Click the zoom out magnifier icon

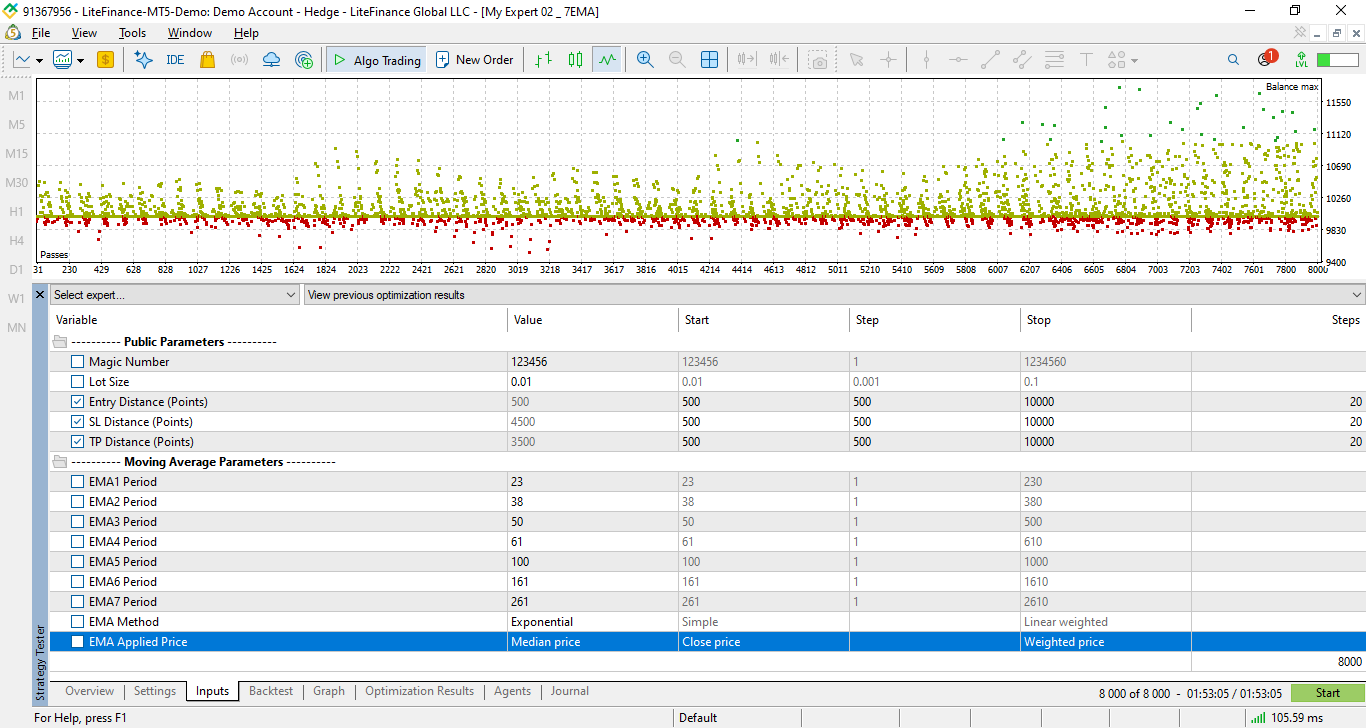coord(677,60)
